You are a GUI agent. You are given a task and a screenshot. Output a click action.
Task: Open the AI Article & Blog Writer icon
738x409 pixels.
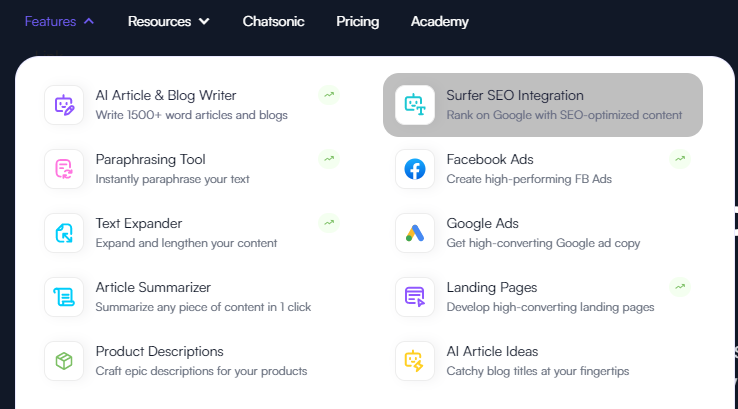(x=64, y=105)
